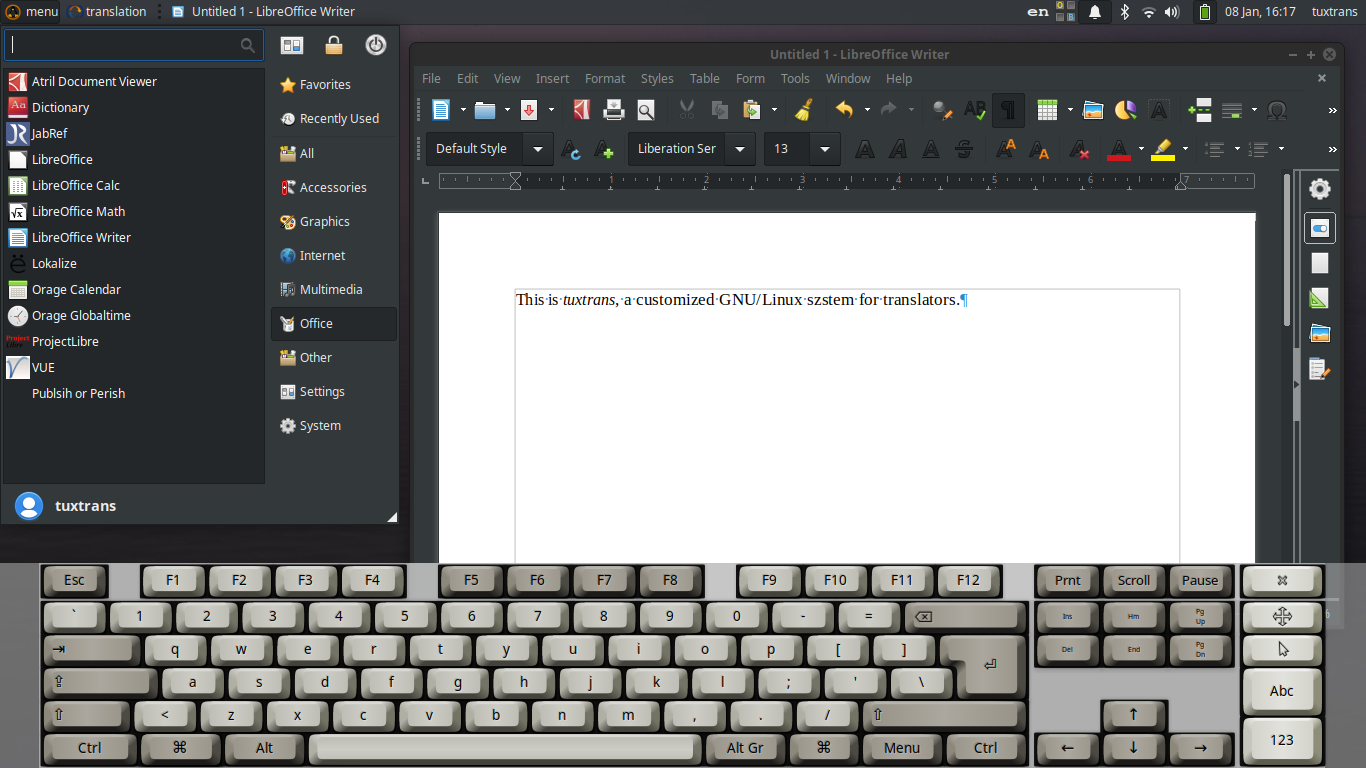The height and width of the screenshot is (768, 1366).
Task: Select the Internet category in the app menu
Action: point(334,255)
